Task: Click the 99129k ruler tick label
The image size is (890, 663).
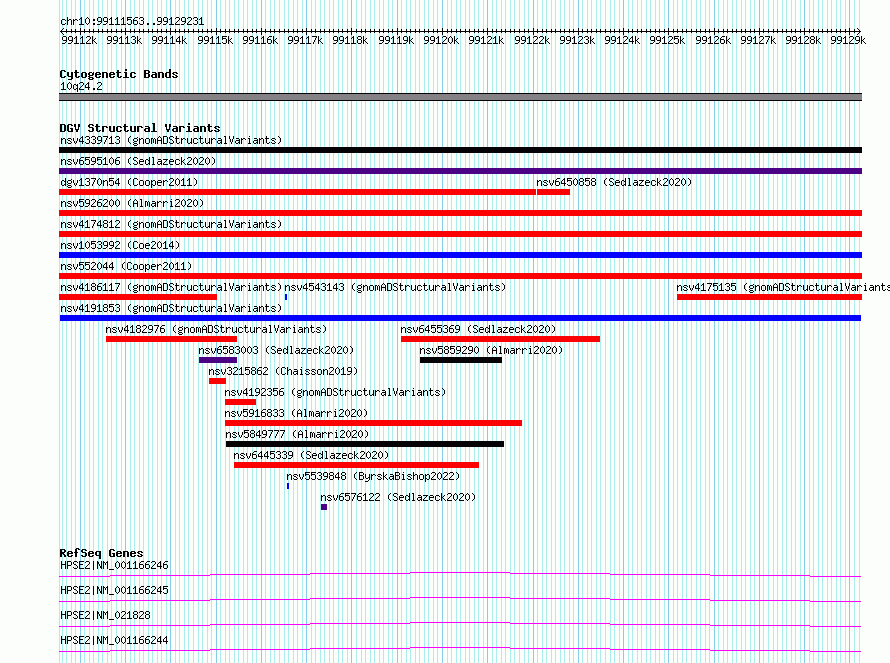Action: tap(848, 40)
